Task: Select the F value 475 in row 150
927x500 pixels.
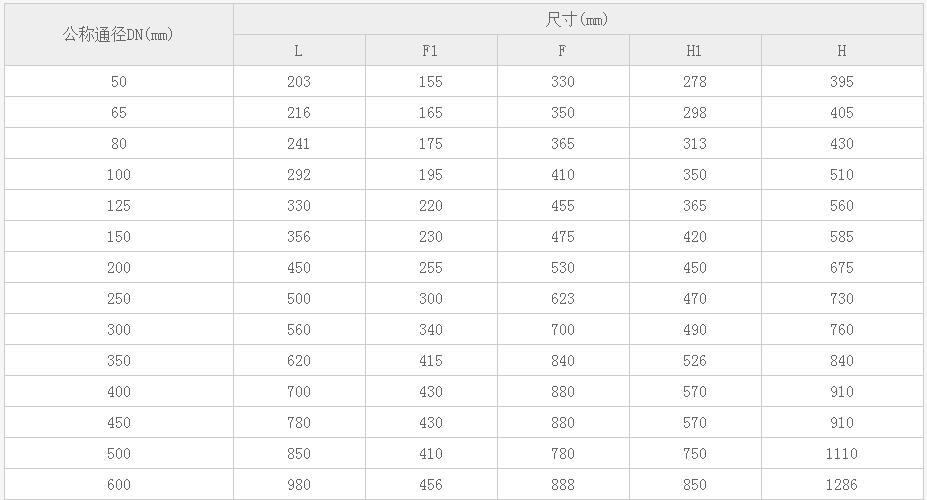Action: [x=563, y=237]
